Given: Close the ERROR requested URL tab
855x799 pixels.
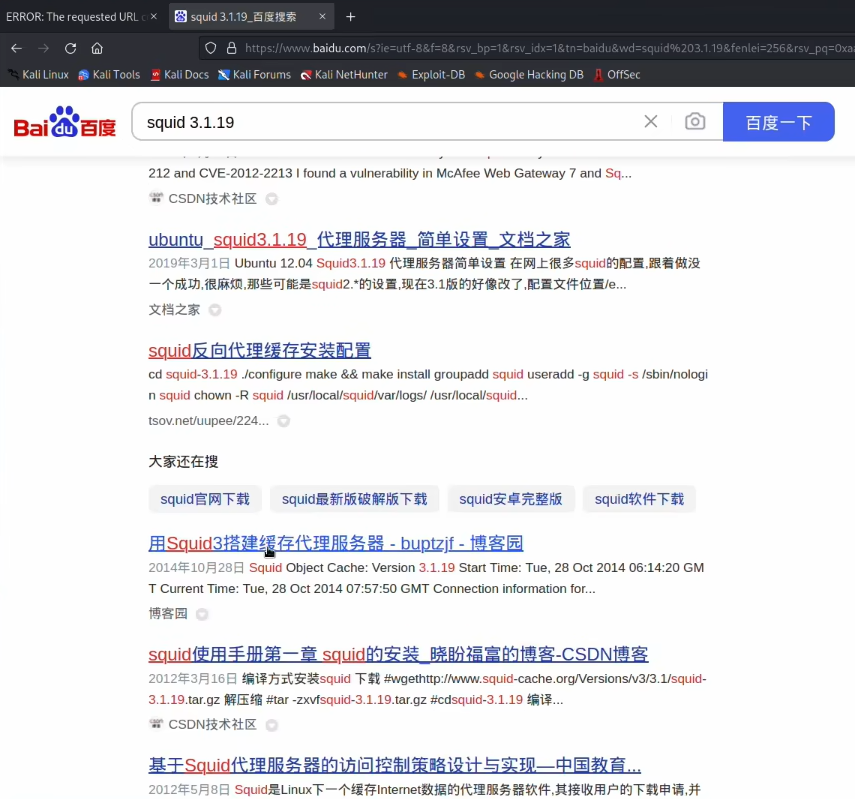Looking at the screenshot, I should [x=154, y=16].
